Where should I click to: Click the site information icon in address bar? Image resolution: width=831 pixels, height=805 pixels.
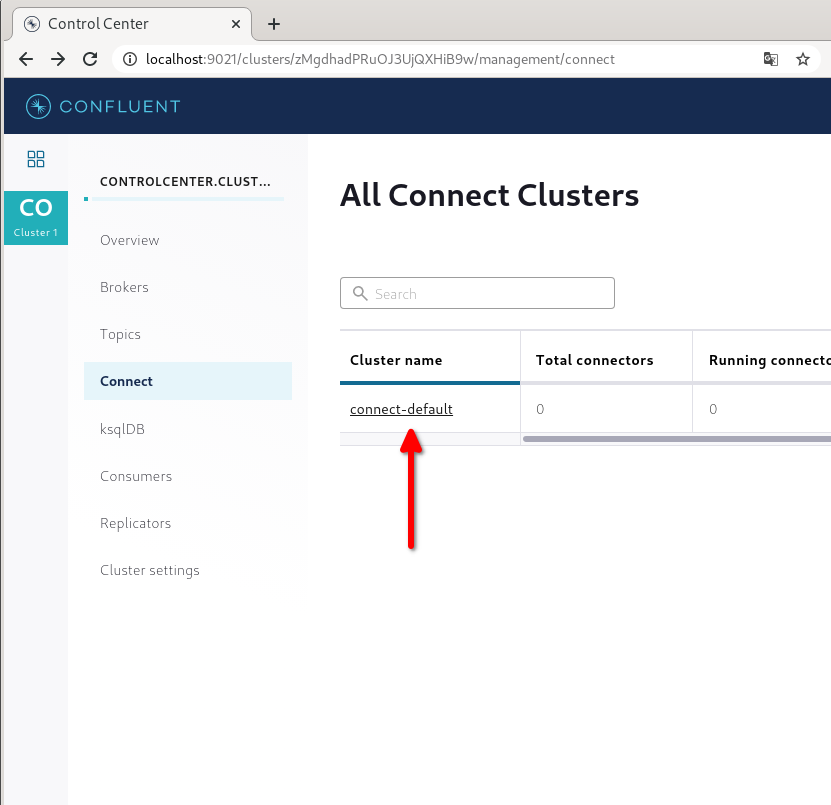pyautogui.click(x=129, y=59)
